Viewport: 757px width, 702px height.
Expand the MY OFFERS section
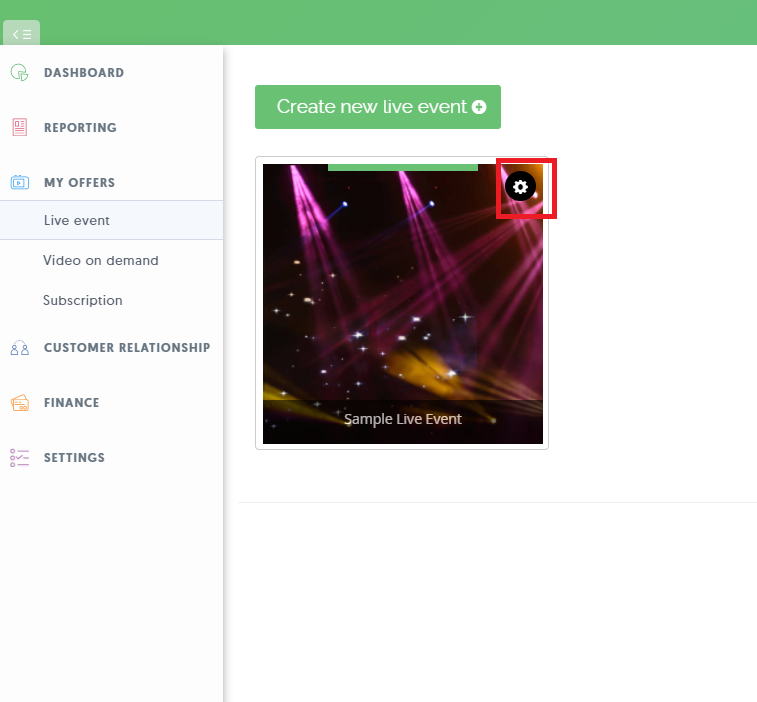[x=80, y=183]
